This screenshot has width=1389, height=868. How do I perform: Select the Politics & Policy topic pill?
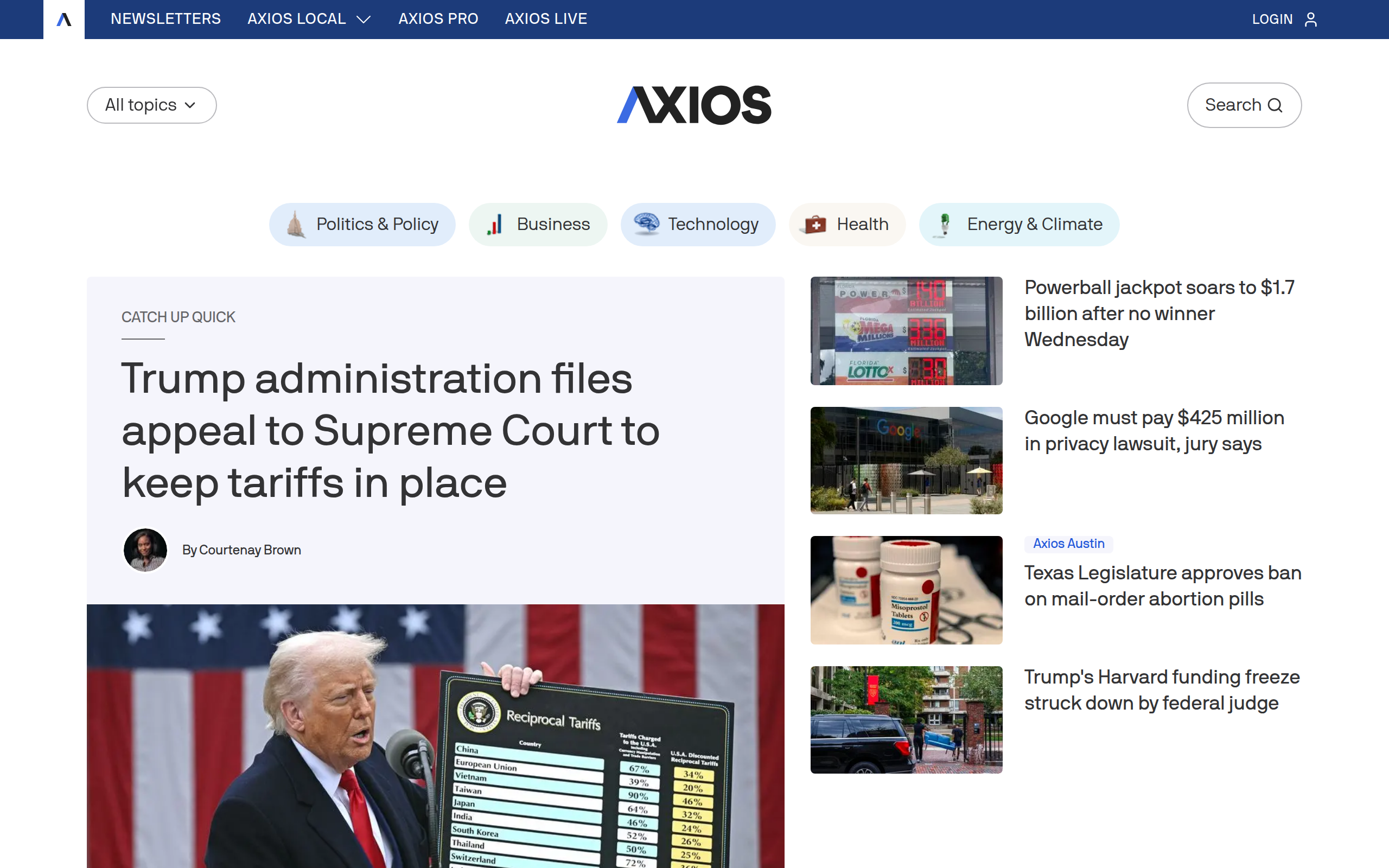click(x=362, y=225)
